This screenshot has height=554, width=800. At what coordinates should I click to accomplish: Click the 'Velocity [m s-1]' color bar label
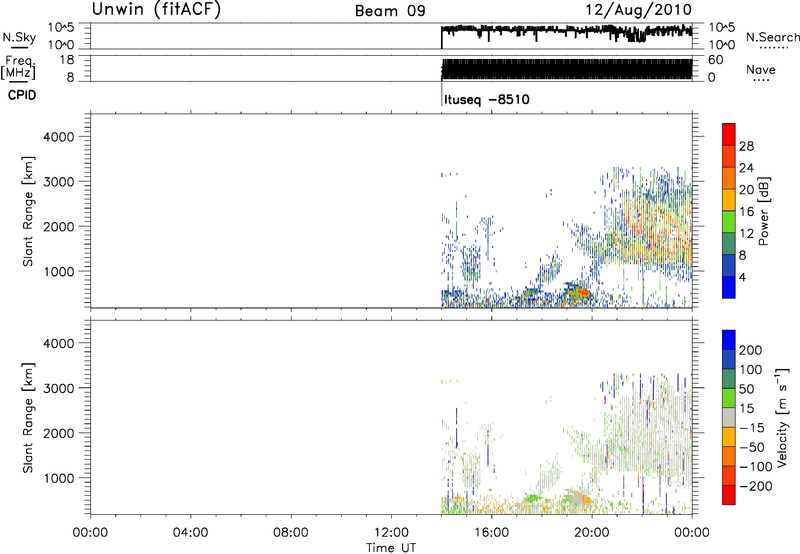[783, 417]
